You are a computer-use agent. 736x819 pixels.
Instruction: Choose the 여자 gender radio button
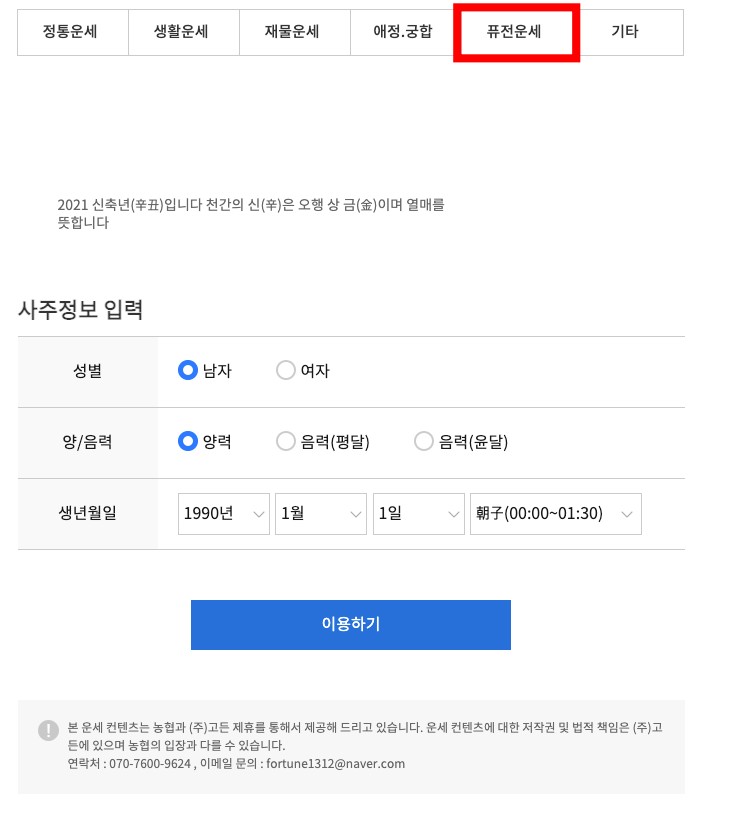(x=286, y=371)
